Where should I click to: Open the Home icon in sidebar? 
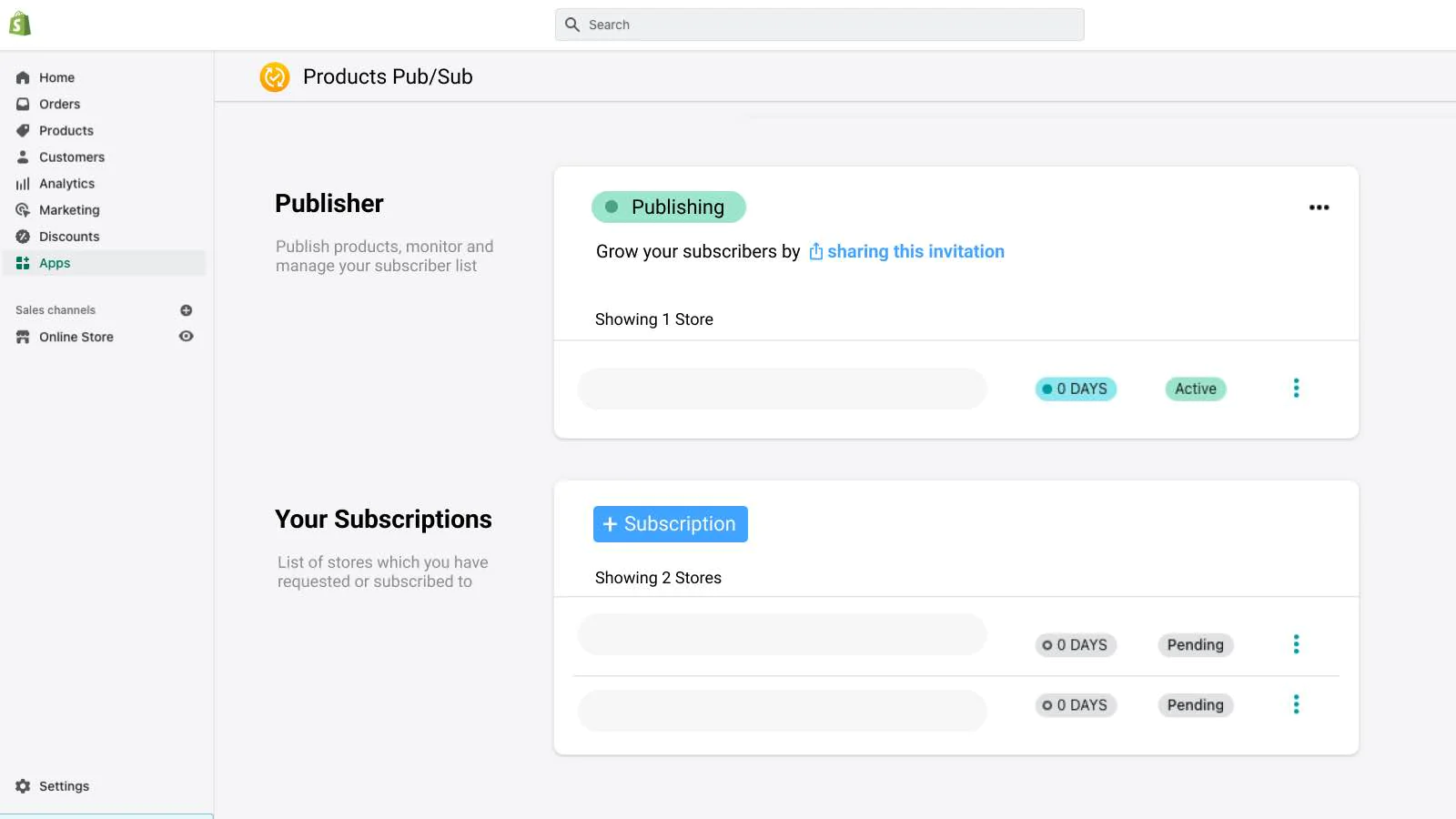point(23,78)
